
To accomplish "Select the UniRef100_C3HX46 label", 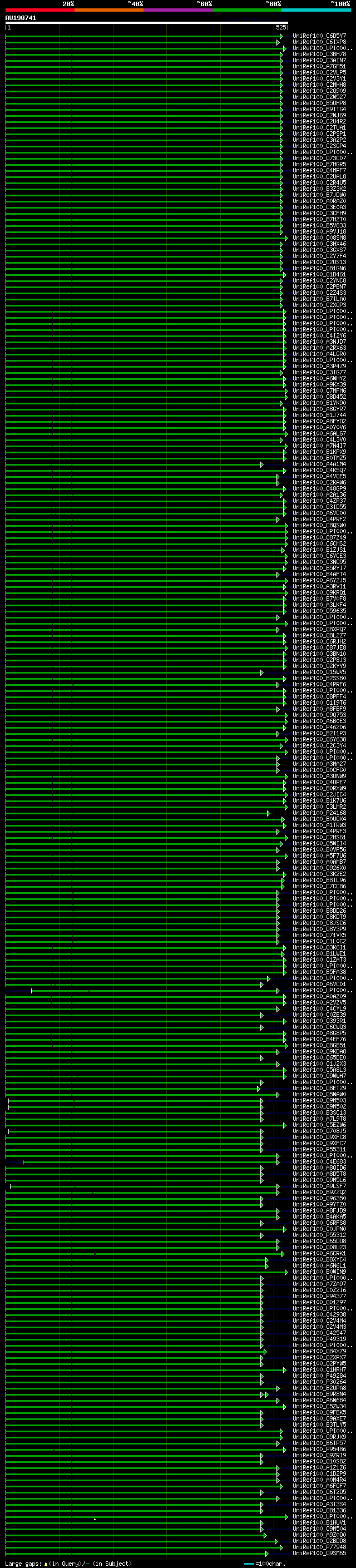I will point(319,244).
